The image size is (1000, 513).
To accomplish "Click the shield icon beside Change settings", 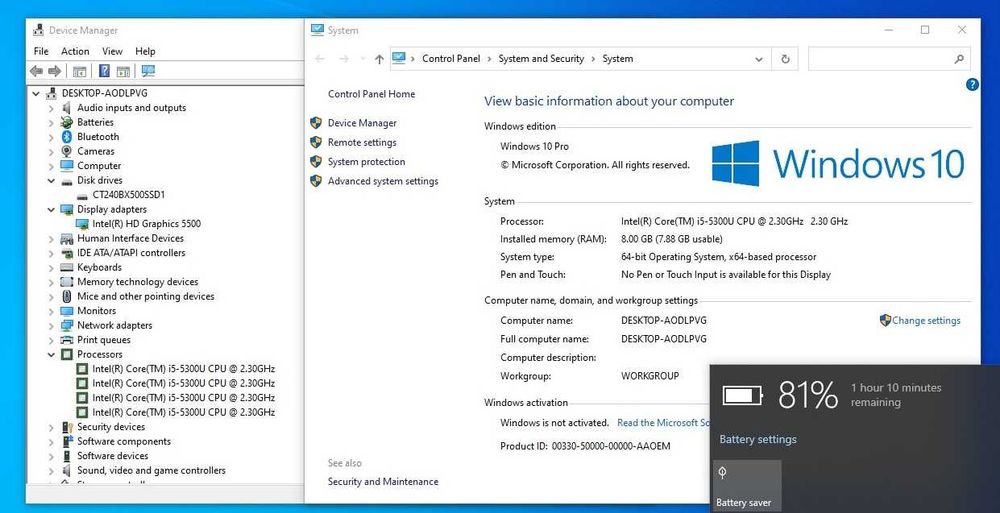I will click(x=885, y=320).
